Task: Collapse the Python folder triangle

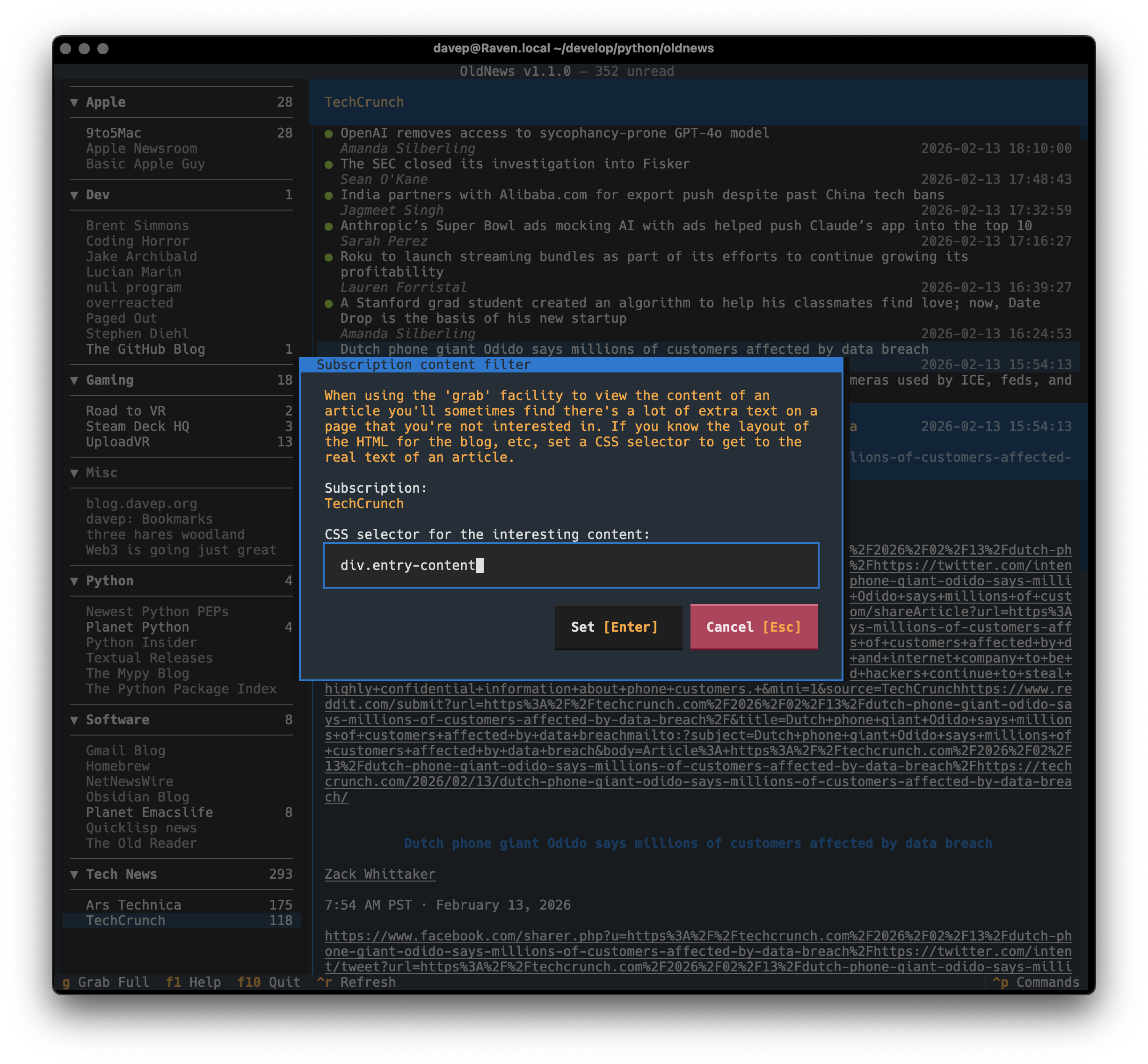Action: pos(74,582)
